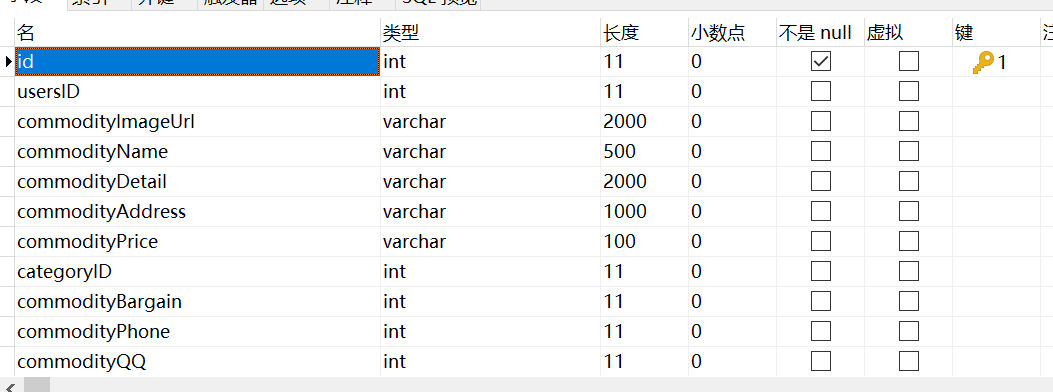1053x392 pixels.
Task: Click the empty 键 cell of usersID
Action: (996, 91)
